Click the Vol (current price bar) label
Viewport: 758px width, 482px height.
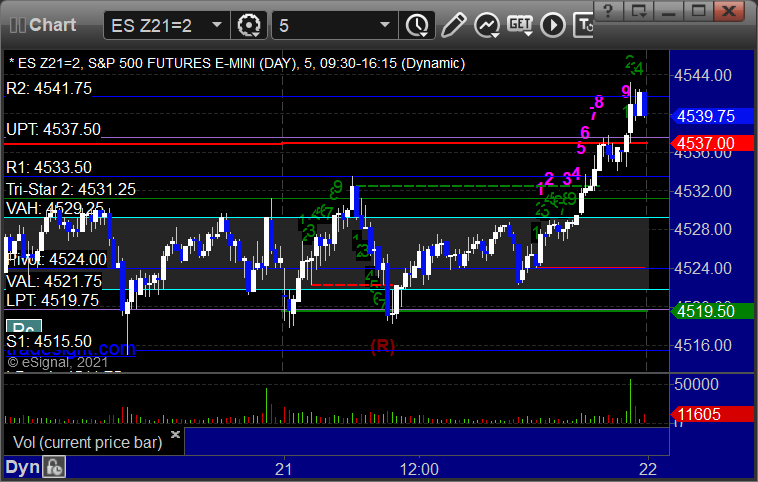(87, 442)
